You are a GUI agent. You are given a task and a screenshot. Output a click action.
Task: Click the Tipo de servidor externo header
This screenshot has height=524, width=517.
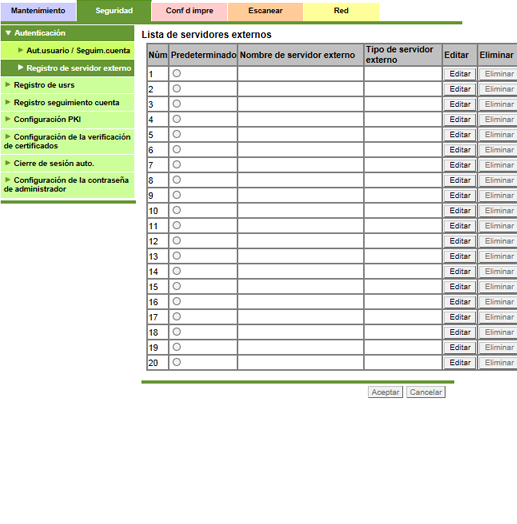pyautogui.click(x=403, y=55)
